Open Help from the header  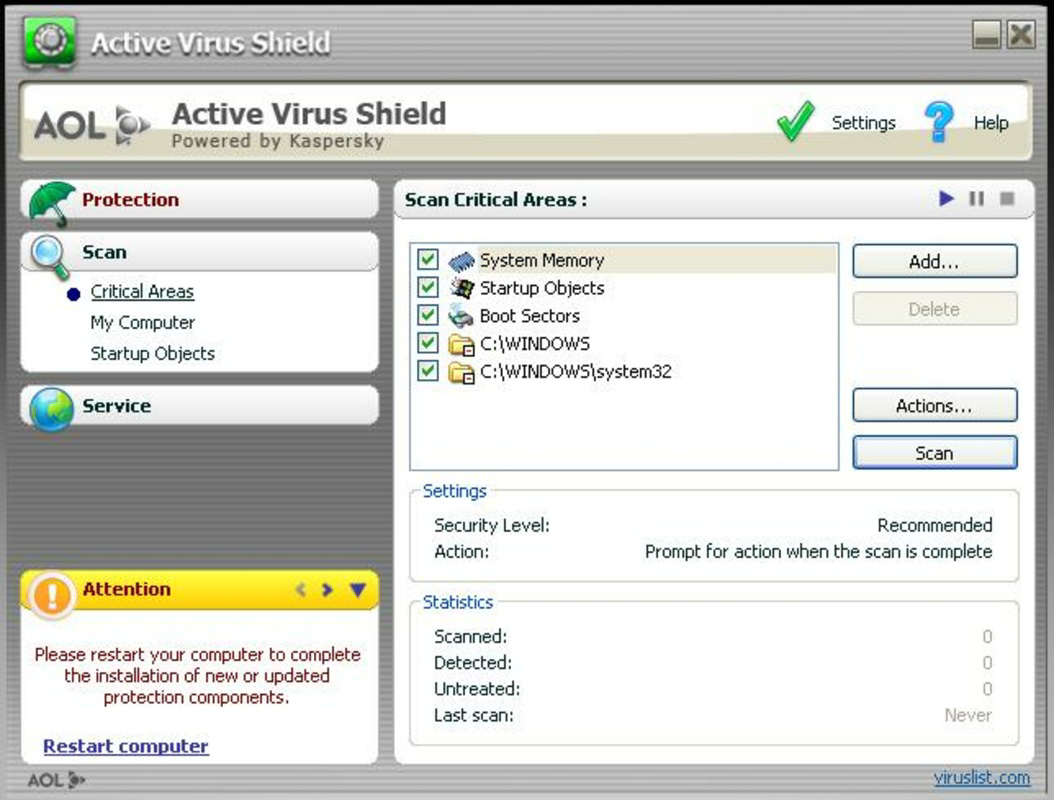click(991, 123)
